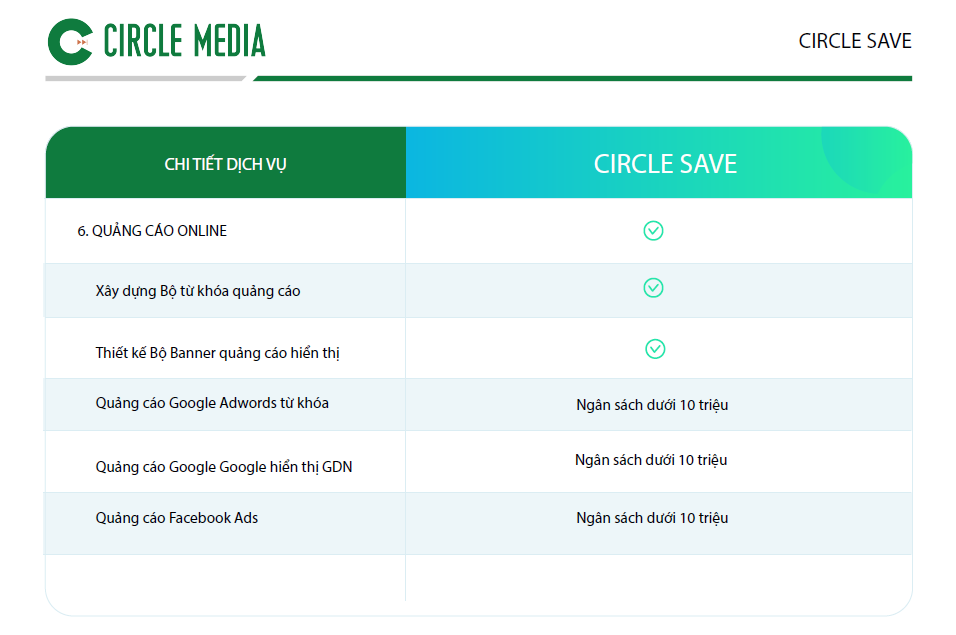This screenshot has height=635, width=956.
Task: Click the budget text for Google GDN
Action: click(651, 459)
